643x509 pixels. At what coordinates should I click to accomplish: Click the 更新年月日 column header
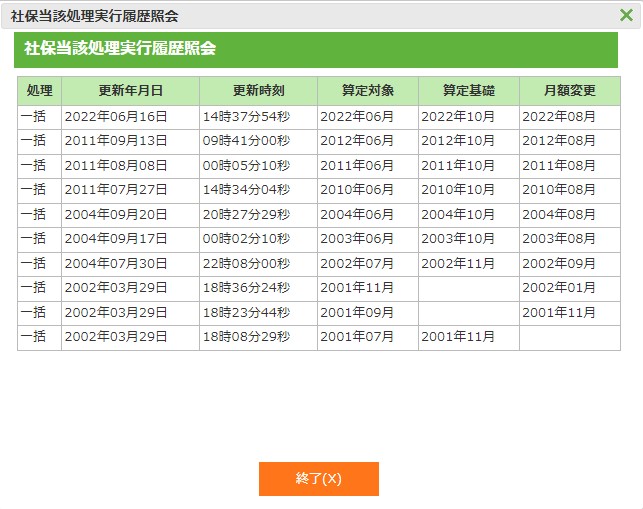130,91
